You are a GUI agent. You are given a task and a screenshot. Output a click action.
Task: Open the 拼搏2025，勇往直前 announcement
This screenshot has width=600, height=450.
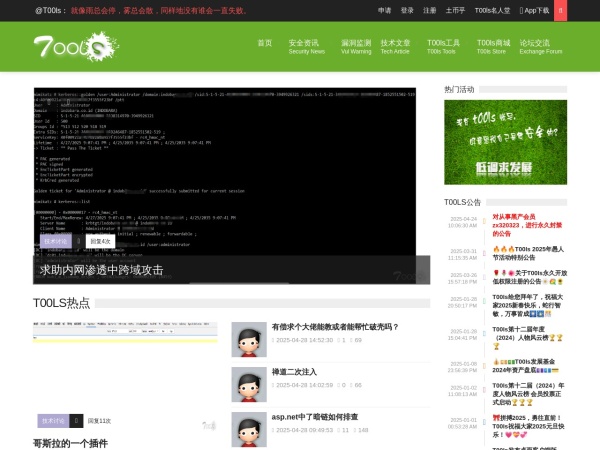click(x=528, y=426)
